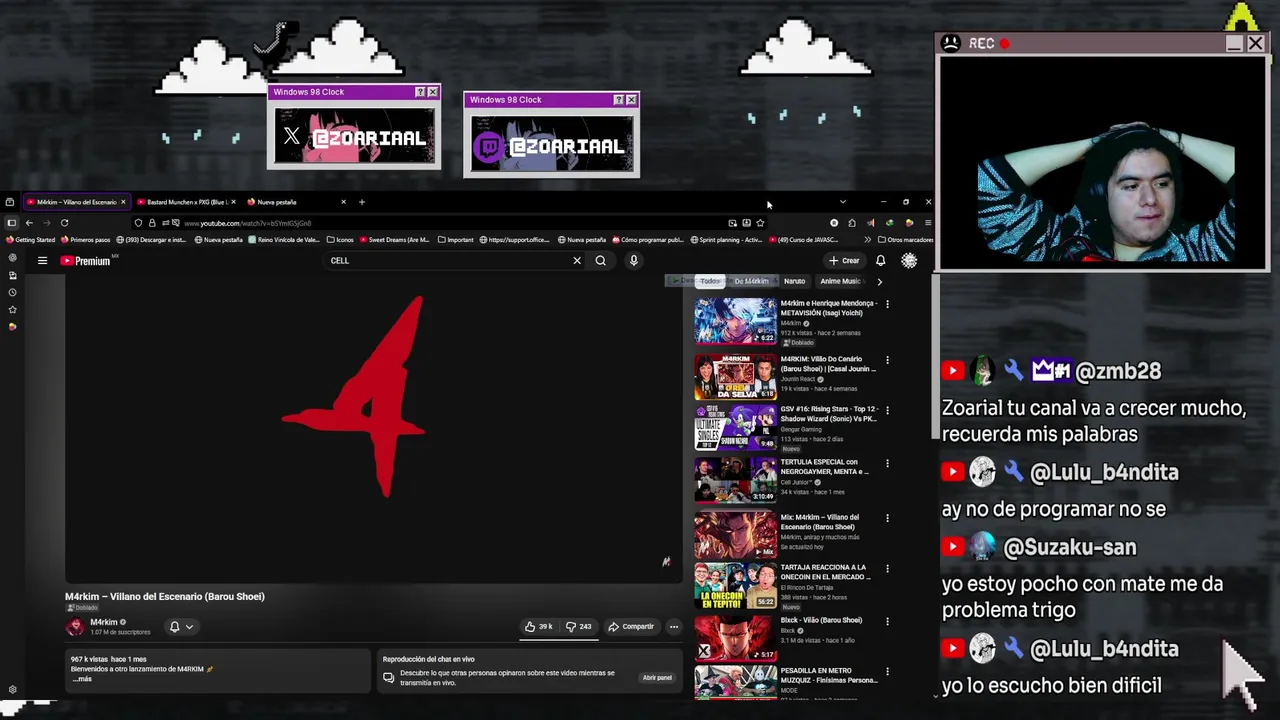1280x720 pixels.
Task: Click video player showing red 4
Action: tap(374, 430)
